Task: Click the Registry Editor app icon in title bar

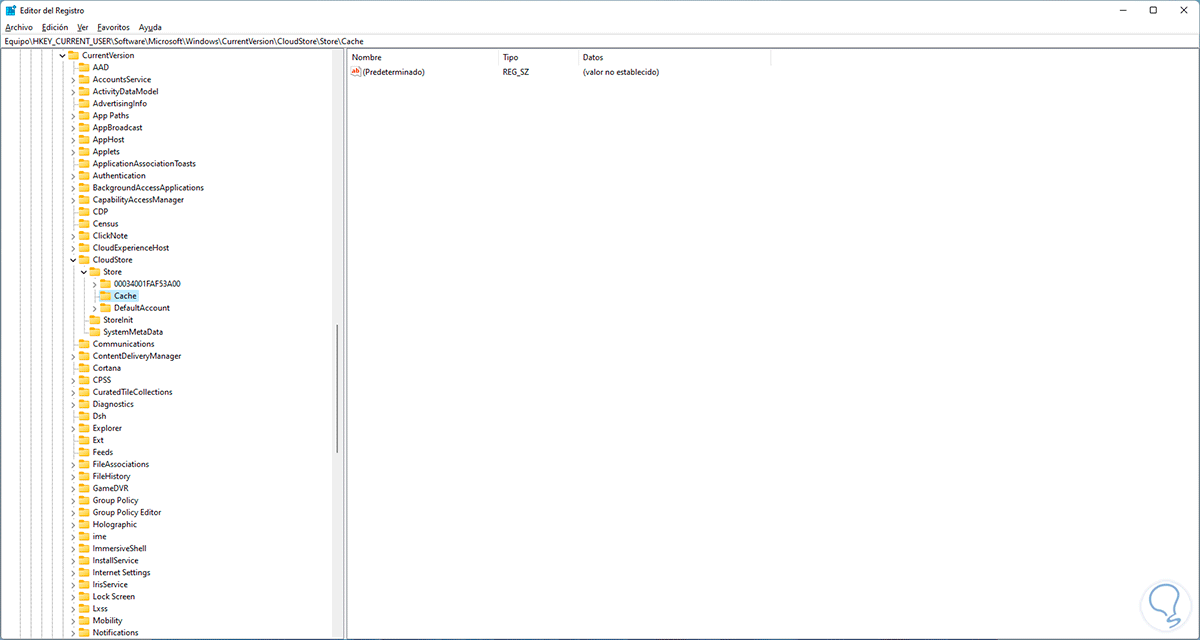Action: pos(10,10)
